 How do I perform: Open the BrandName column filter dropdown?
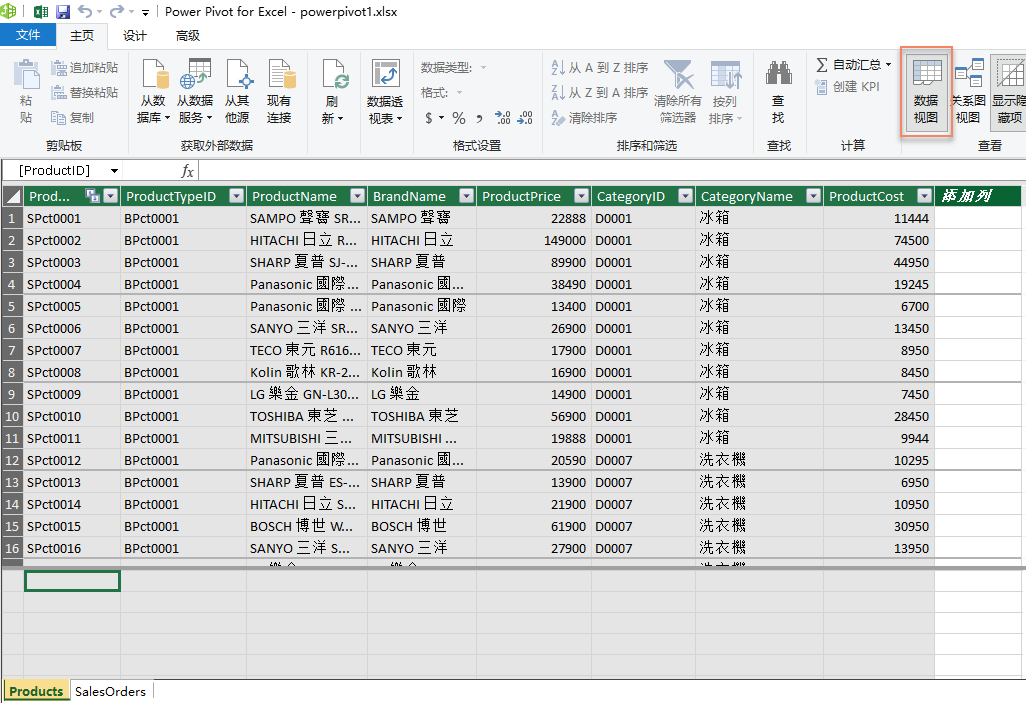pyautogui.click(x=466, y=196)
